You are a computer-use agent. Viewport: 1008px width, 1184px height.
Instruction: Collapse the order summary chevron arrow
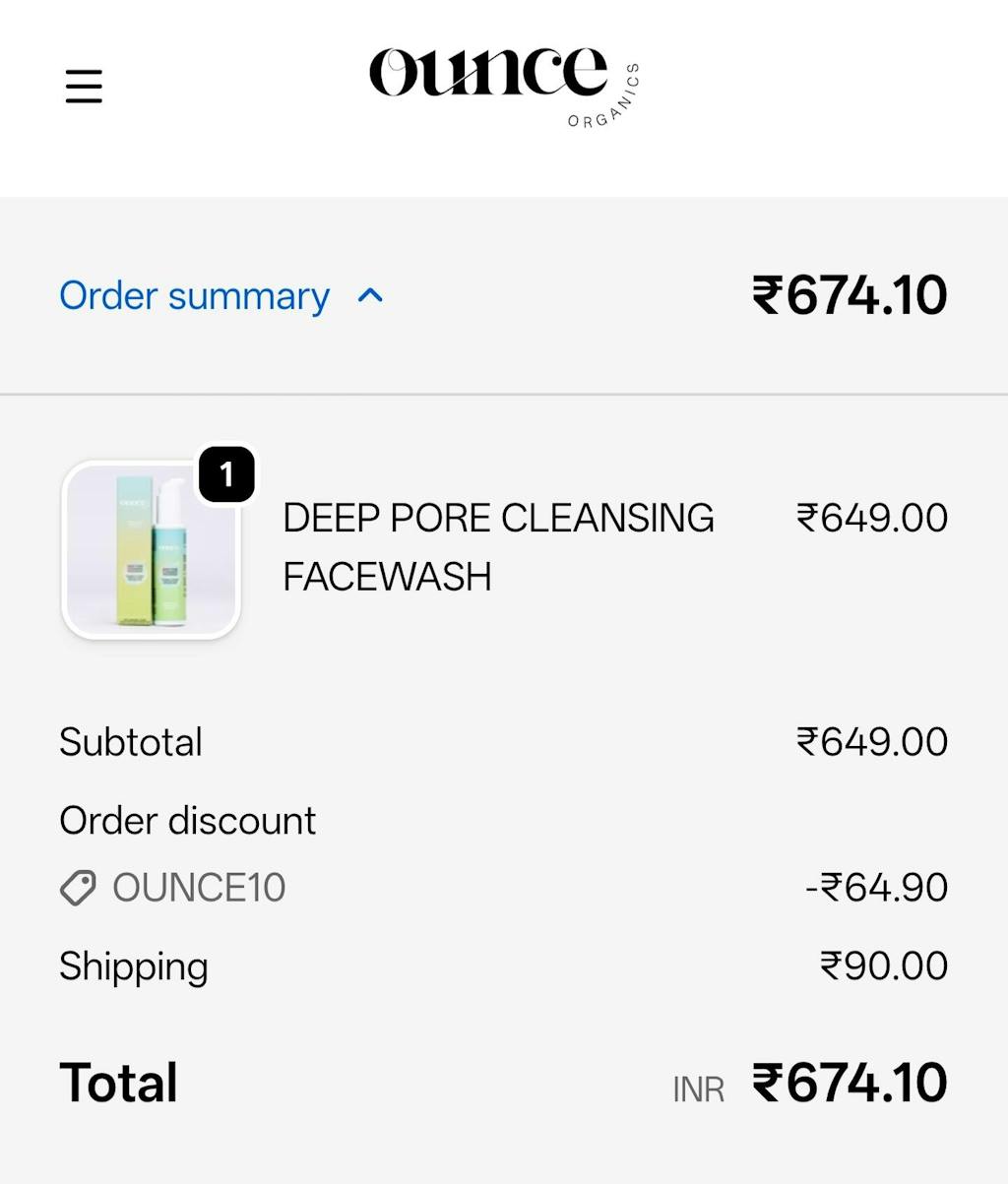pos(370,295)
